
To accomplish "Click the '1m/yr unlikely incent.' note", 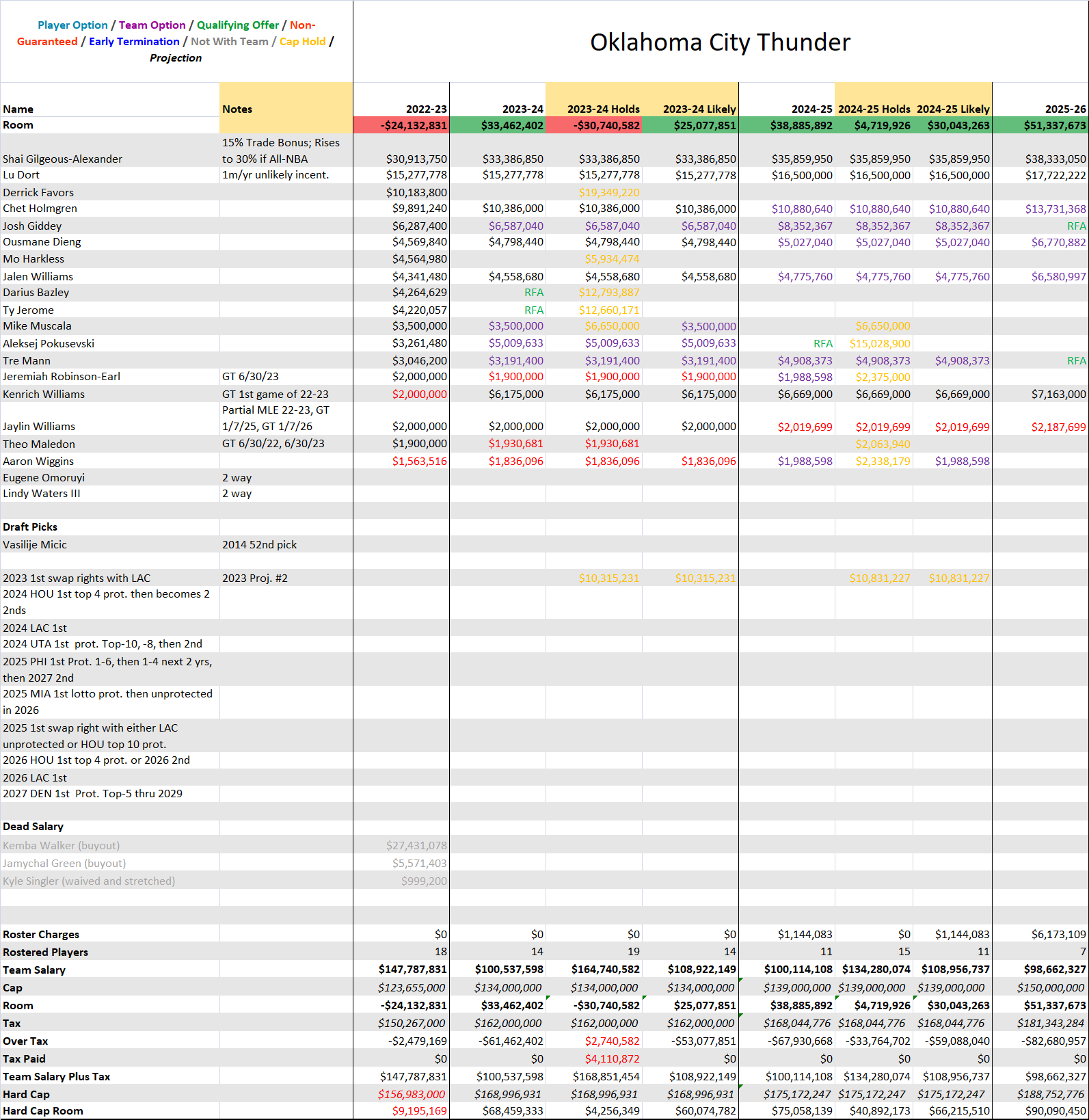I will click(x=275, y=175).
